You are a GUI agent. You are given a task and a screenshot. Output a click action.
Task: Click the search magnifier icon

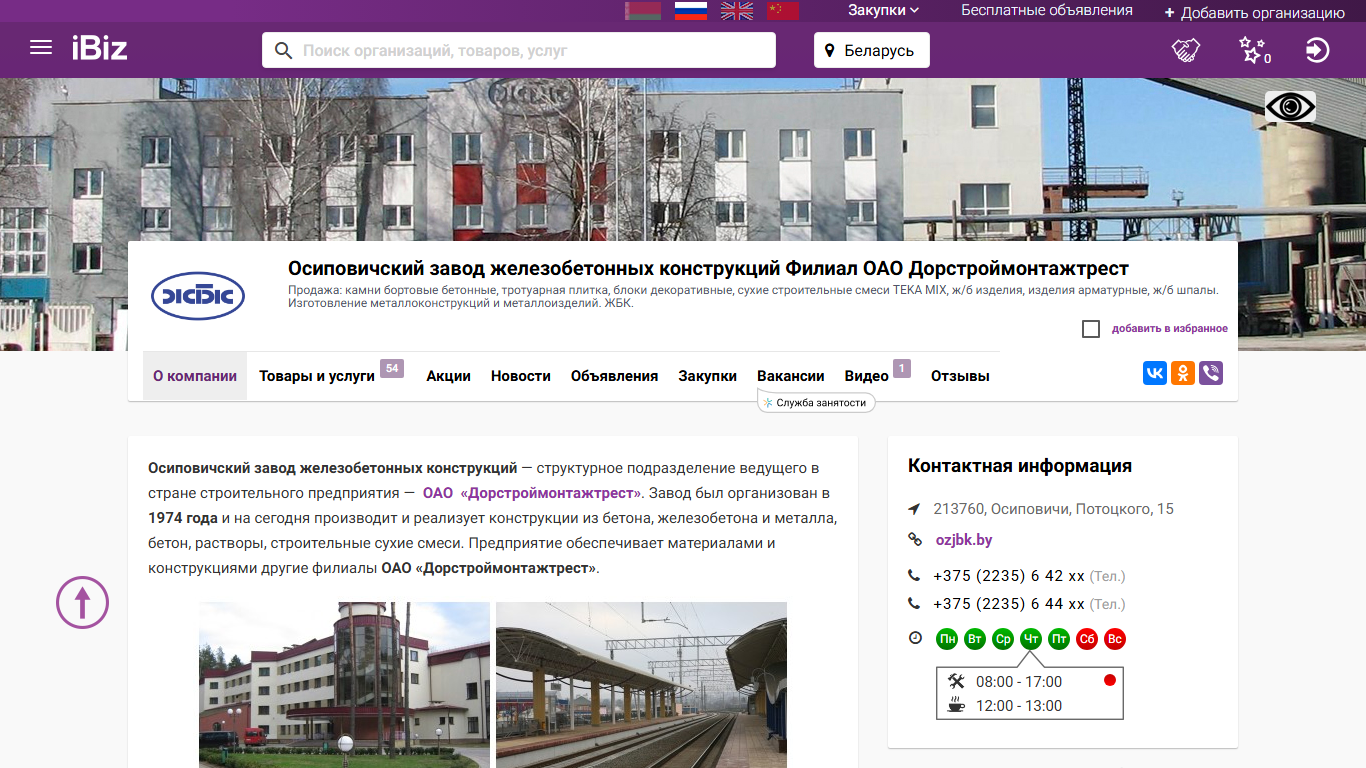coord(283,50)
